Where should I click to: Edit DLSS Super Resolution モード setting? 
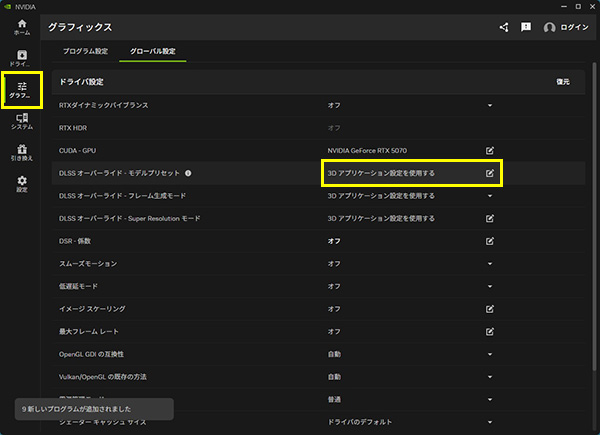click(490, 218)
